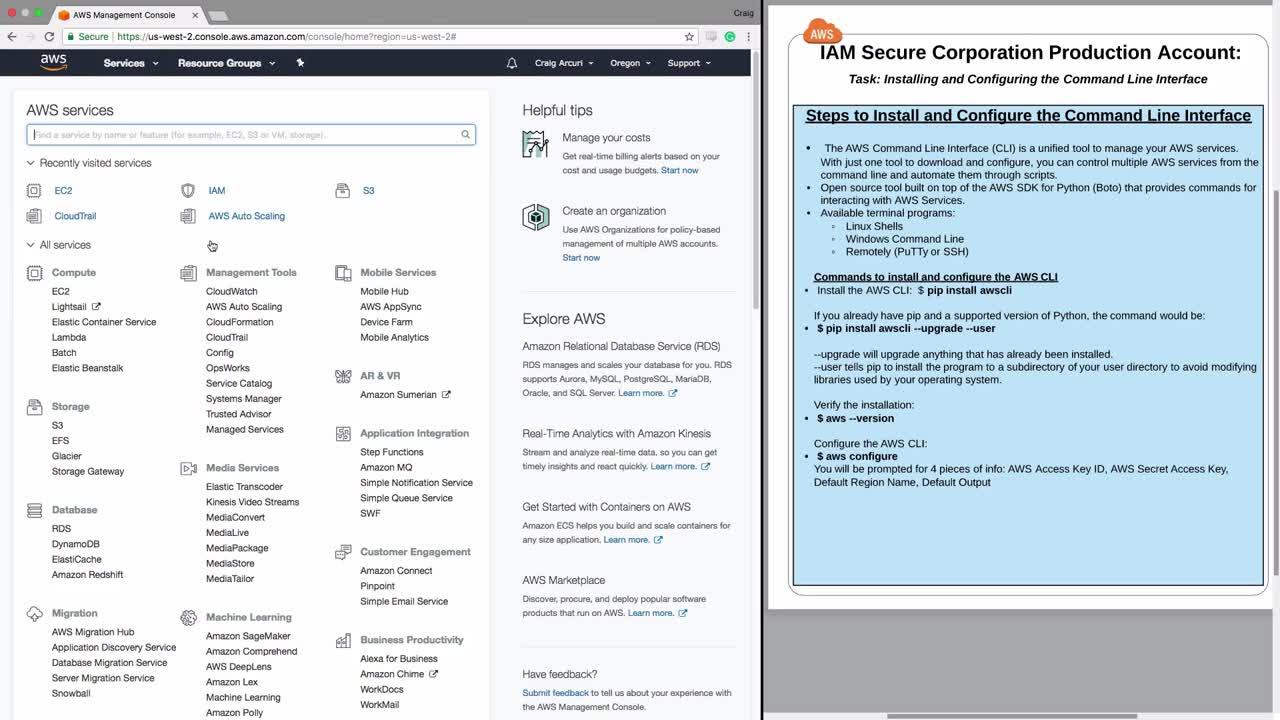Open the Support dropdown menu
The width and height of the screenshot is (1280, 720).
(x=689, y=63)
